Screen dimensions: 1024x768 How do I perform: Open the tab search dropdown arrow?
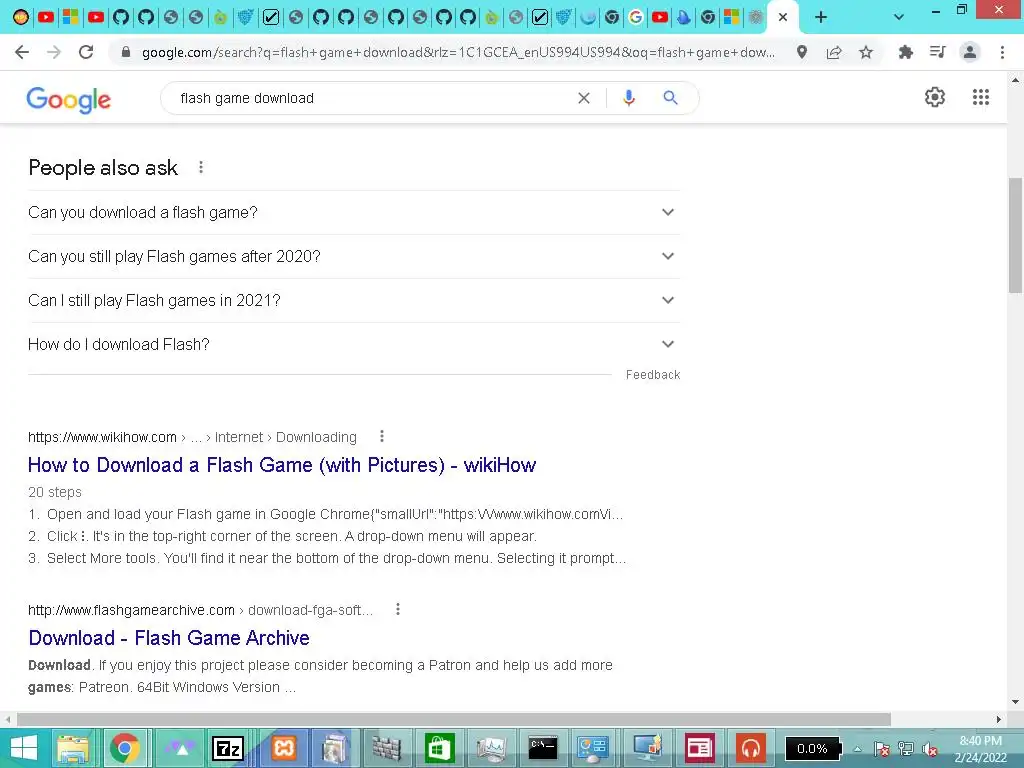pos(899,17)
